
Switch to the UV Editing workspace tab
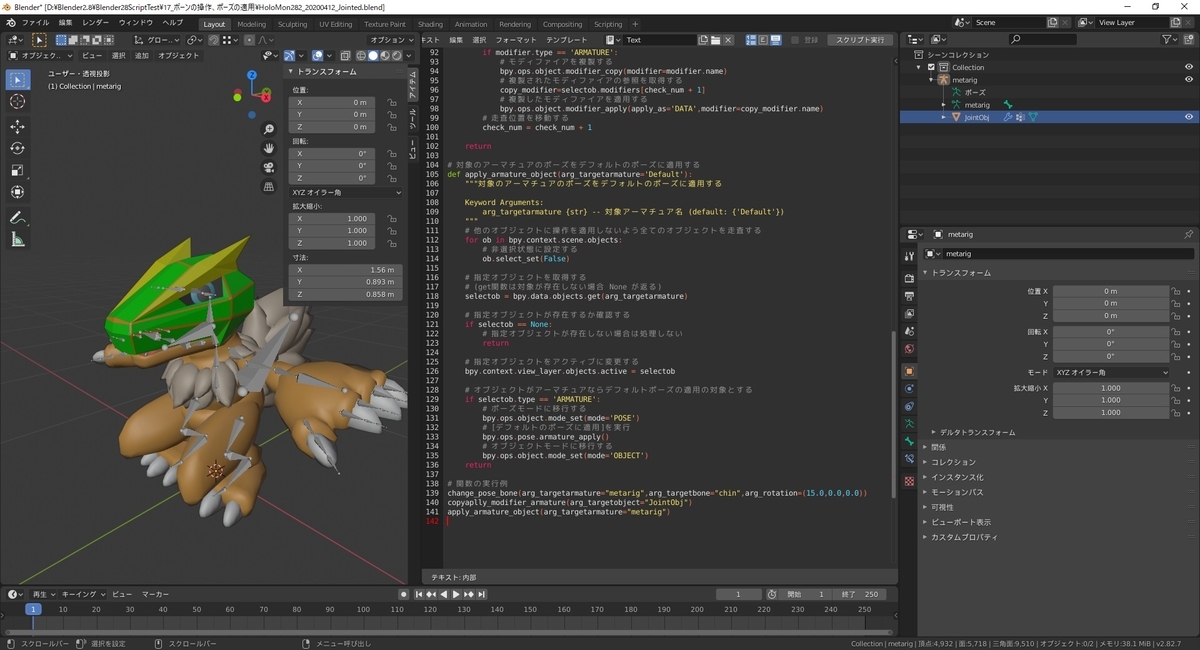[335, 24]
